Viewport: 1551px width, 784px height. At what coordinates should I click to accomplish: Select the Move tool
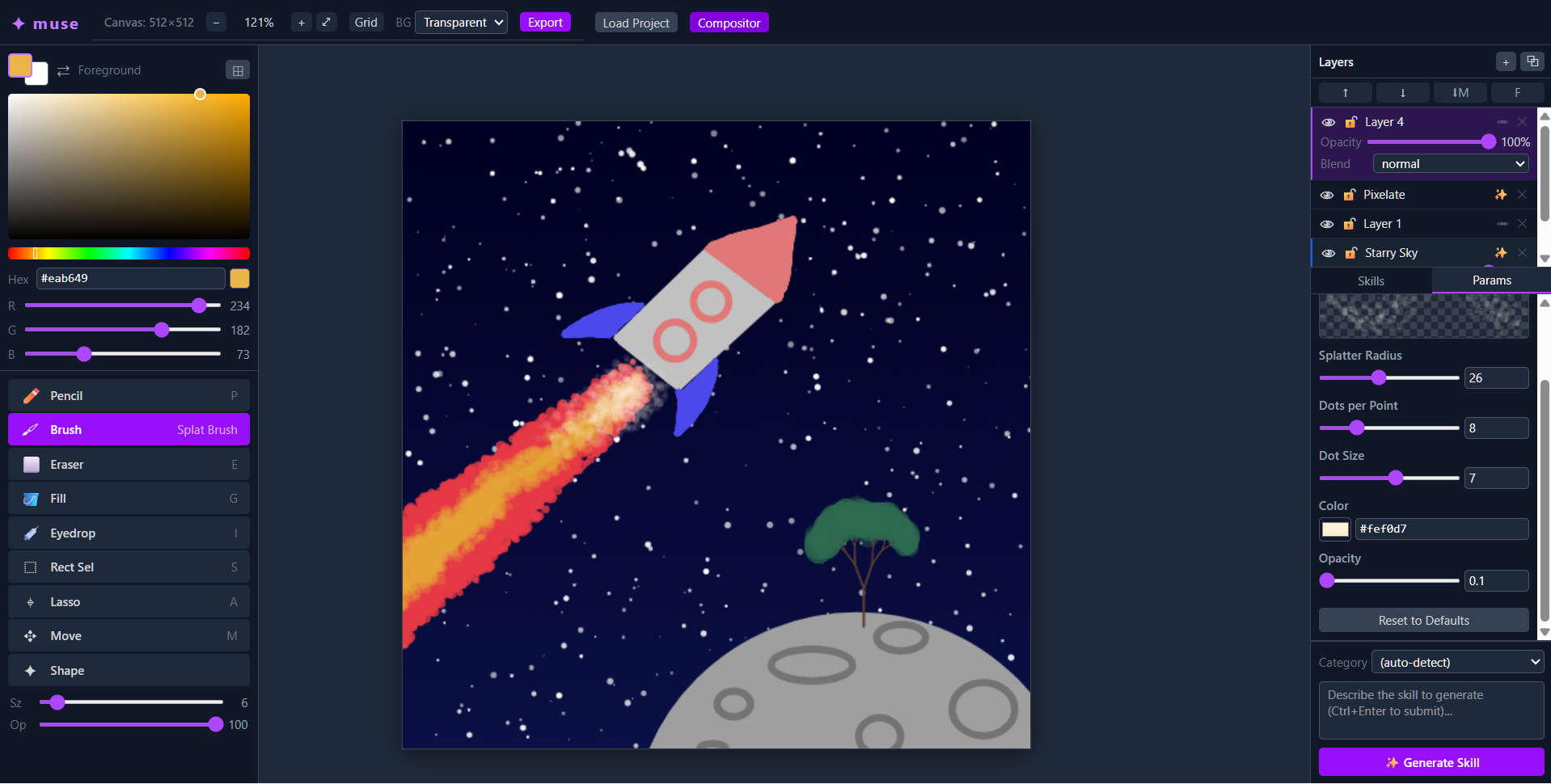click(129, 636)
